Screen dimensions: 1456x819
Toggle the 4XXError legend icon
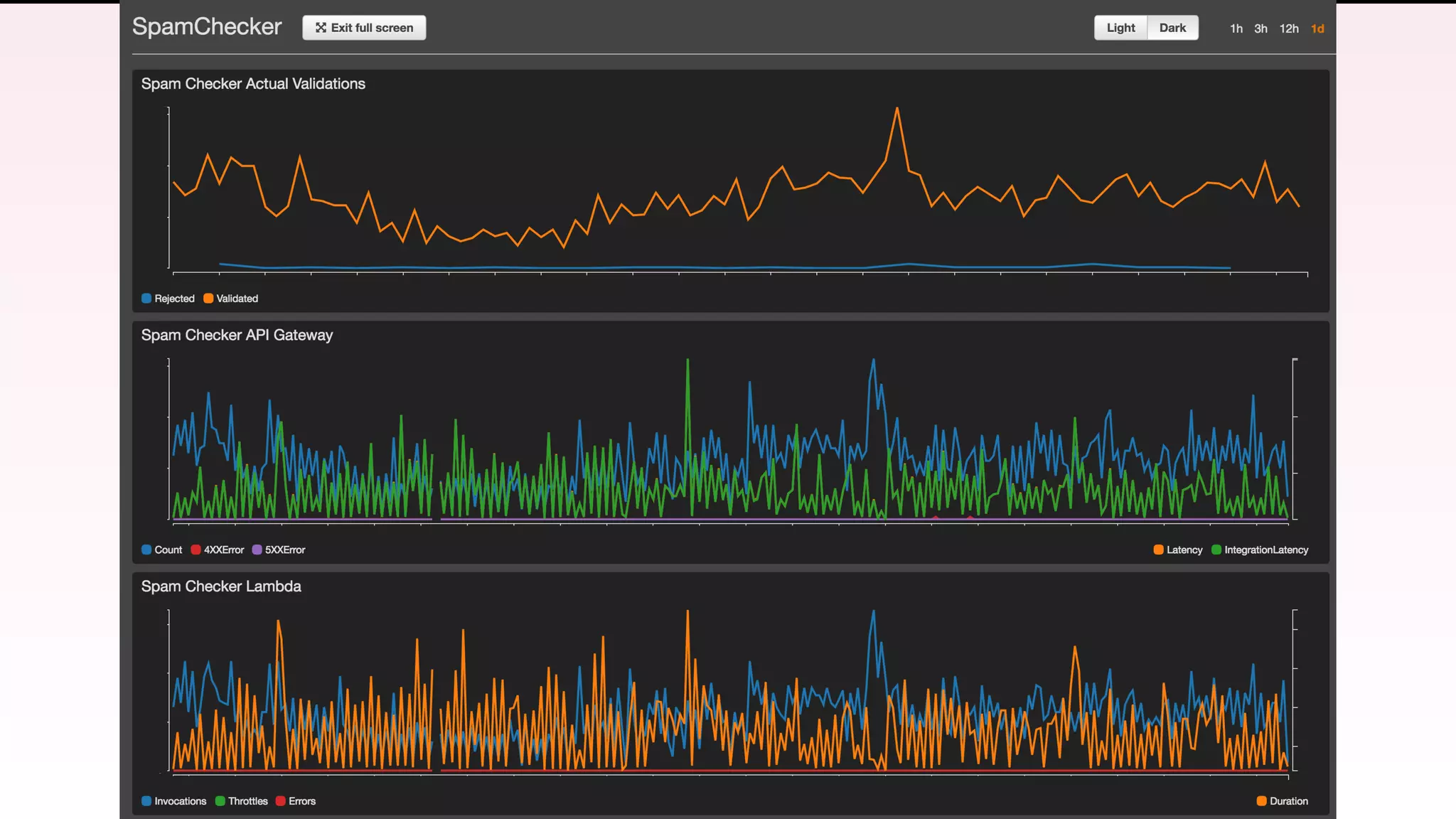[196, 550]
